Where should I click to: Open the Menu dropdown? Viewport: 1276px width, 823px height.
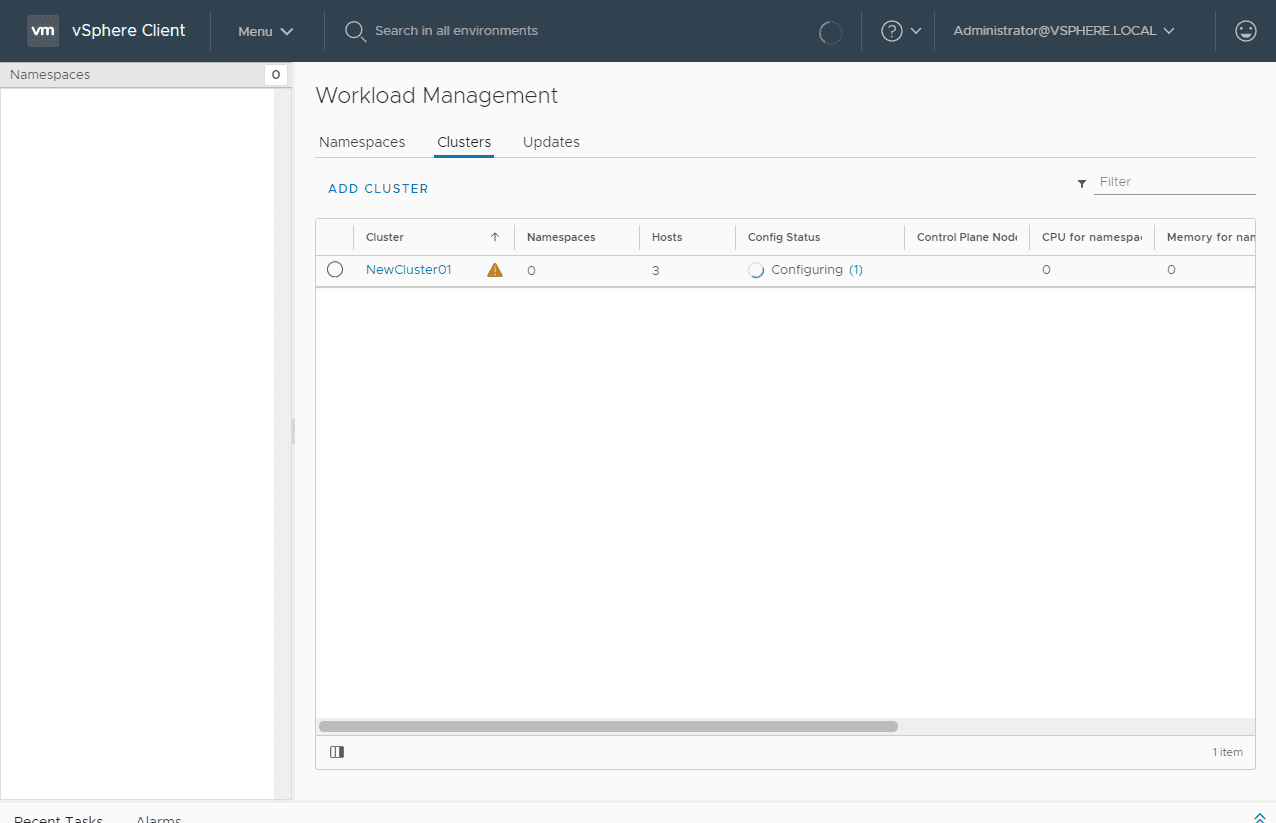click(x=264, y=30)
